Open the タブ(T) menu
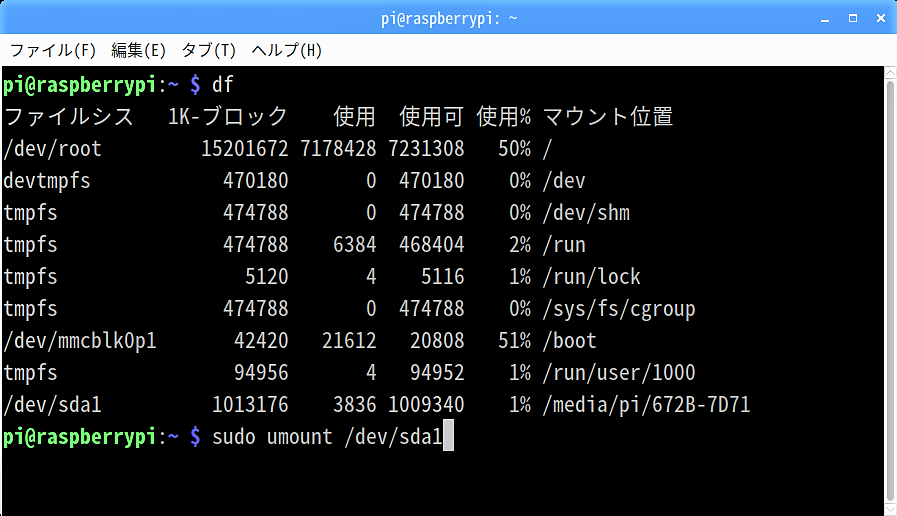The height and width of the screenshot is (516, 897). 209,50
